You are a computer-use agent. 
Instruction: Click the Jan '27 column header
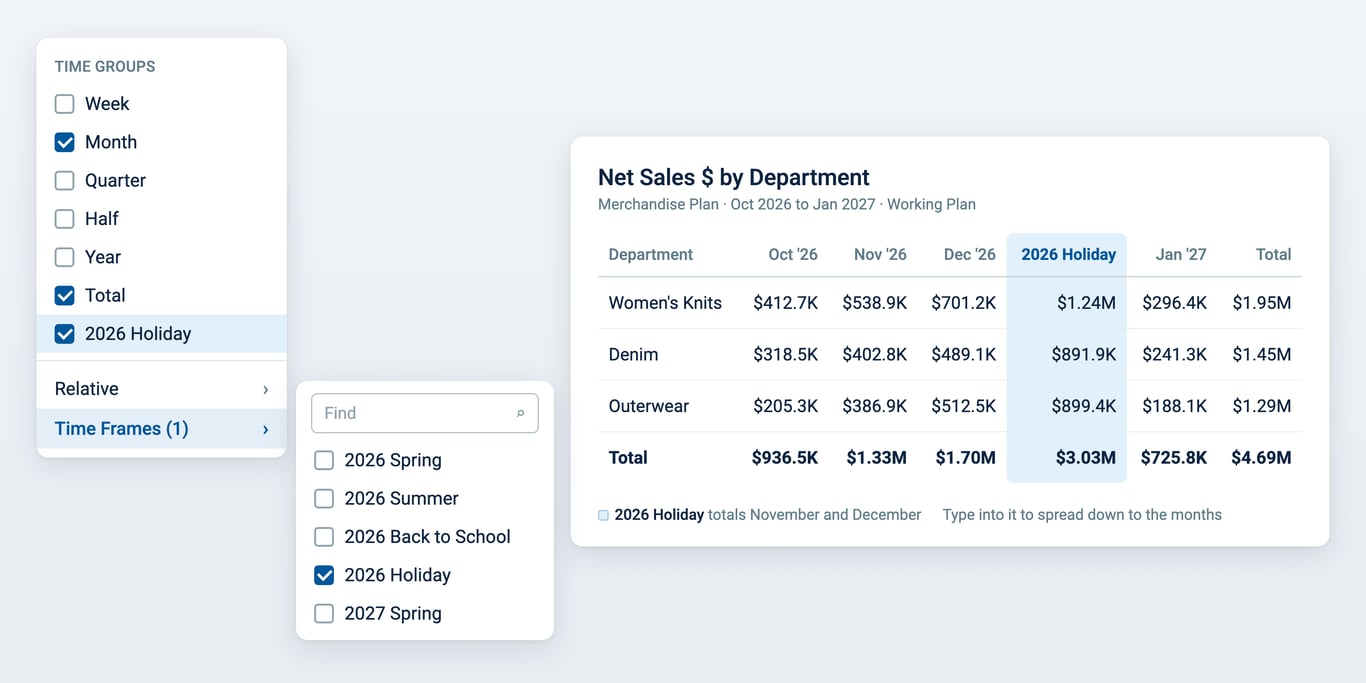1181,254
